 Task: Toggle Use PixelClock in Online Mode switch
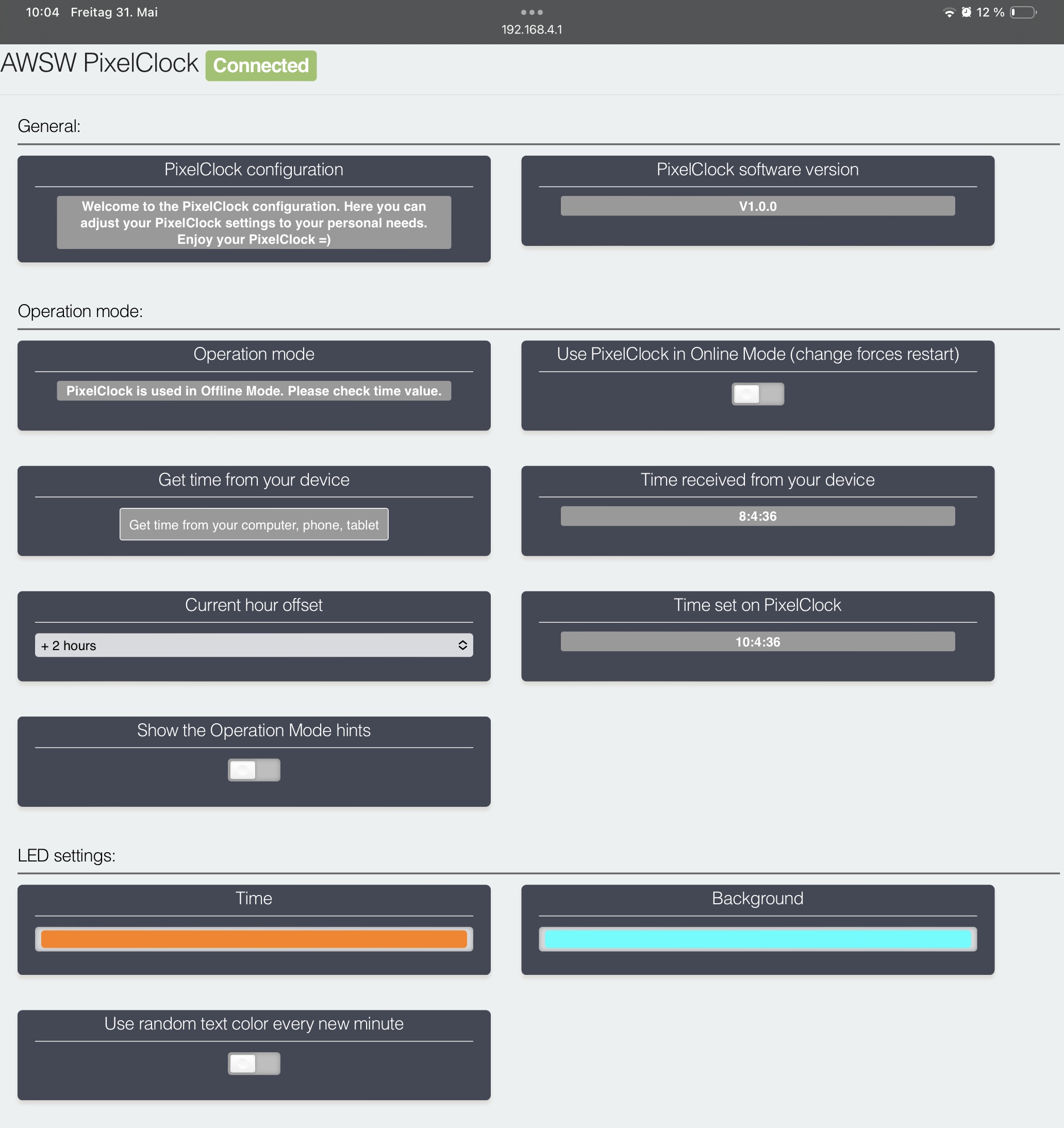757,394
